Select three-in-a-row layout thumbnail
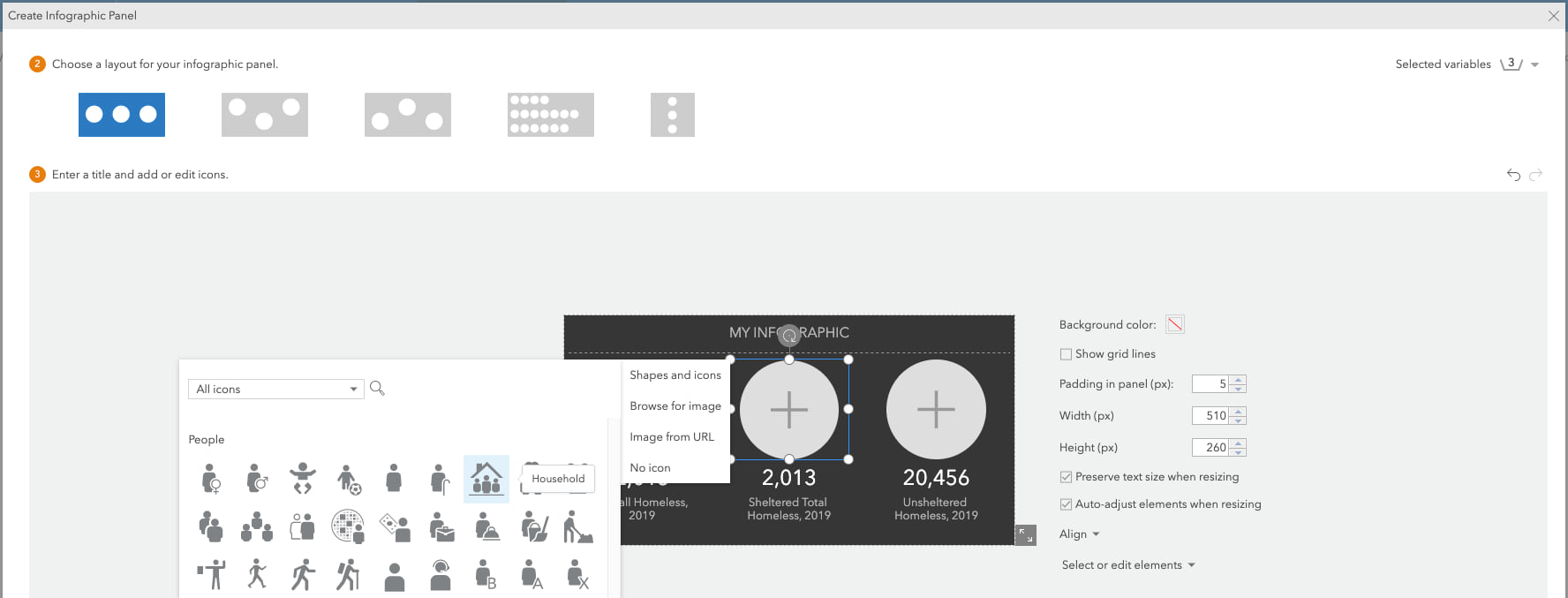Image resolution: width=1568 pixels, height=598 pixels. click(x=122, y=115)
